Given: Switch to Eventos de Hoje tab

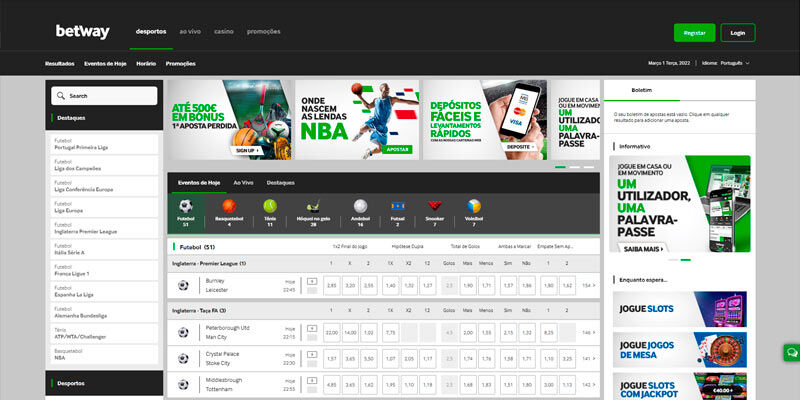Looking at the screenshot, I should pyautogui.click(x=199, y=183).
